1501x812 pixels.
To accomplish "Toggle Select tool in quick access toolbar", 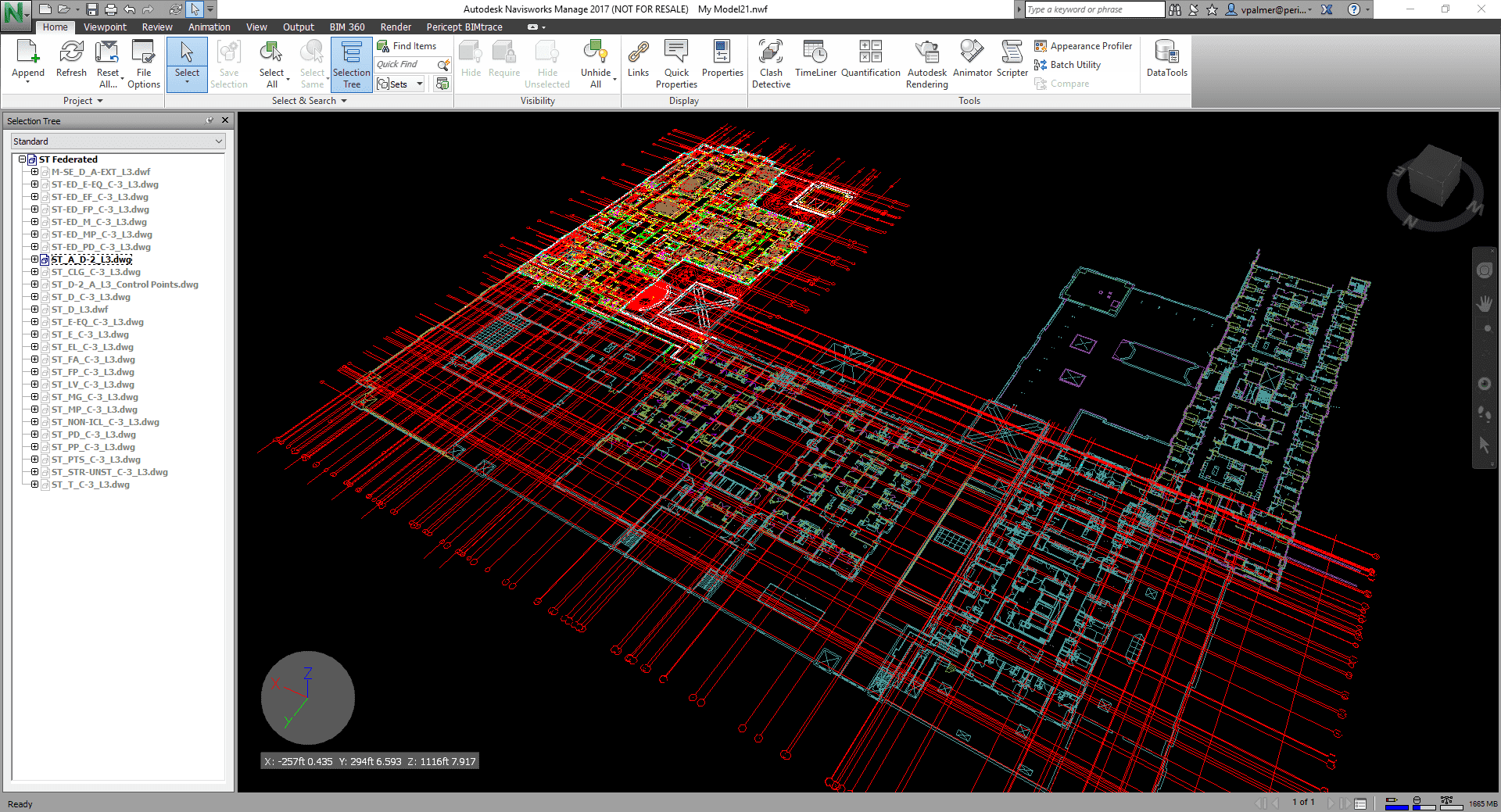I will click(x=195, y=9).
